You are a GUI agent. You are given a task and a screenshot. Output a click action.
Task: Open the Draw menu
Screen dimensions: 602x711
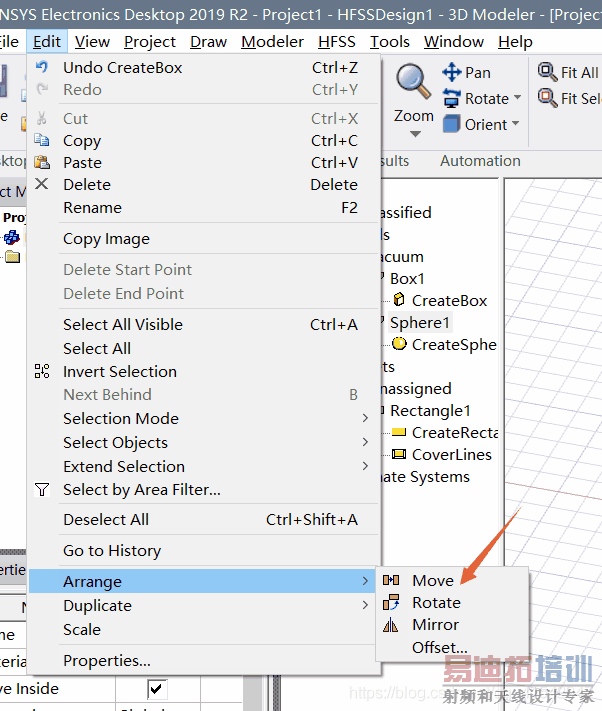coord(208,42)
